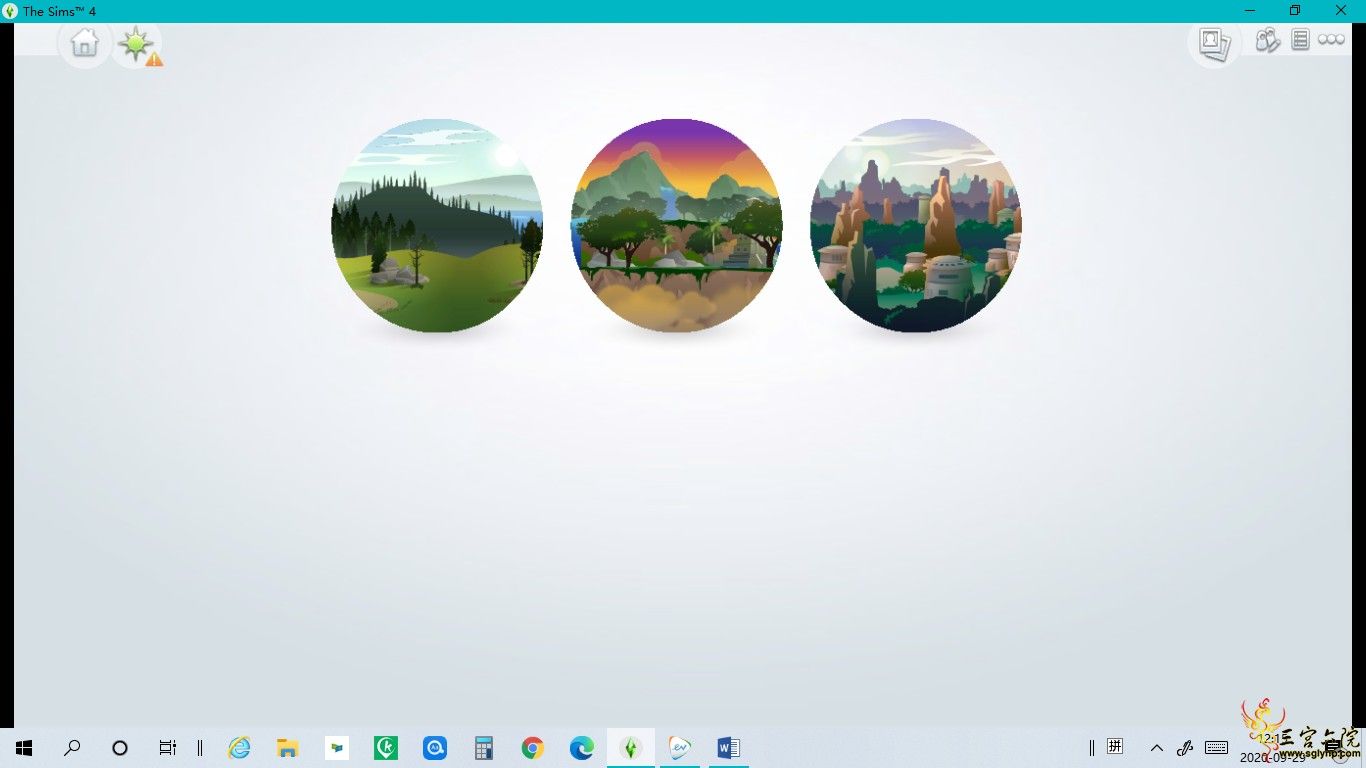Screen dimensions: 1366x768
Task: Open the touch keyboard tray icon
Action: click(1217, 747)
